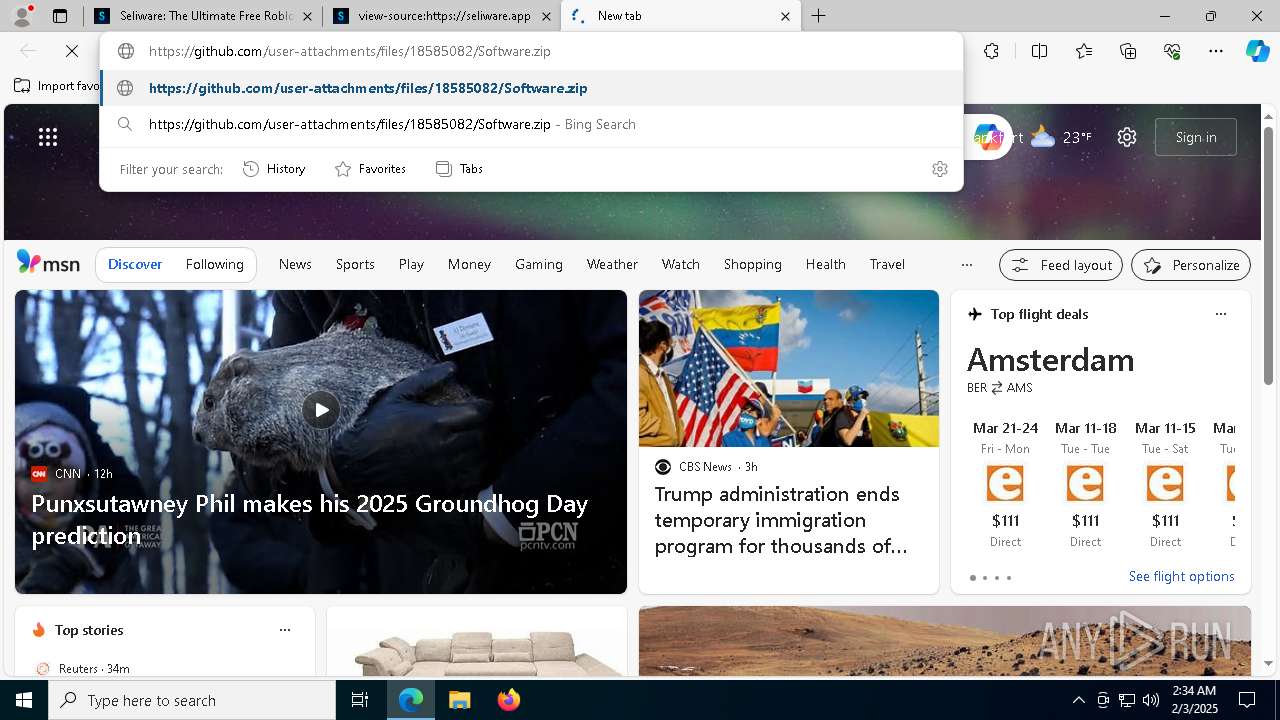
Task: Open the Weather category
Action: click(x=612, y=264)
